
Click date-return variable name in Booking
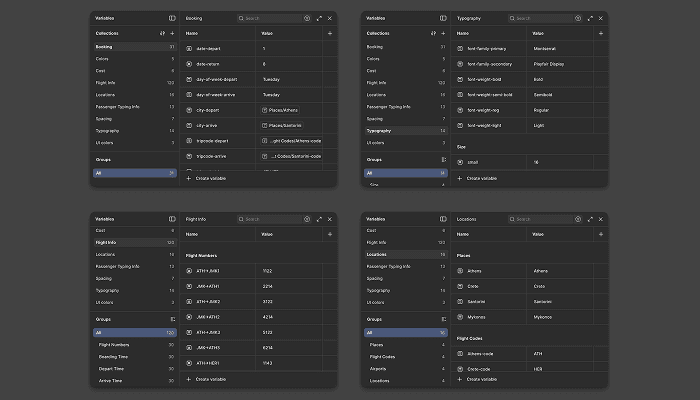208,64
